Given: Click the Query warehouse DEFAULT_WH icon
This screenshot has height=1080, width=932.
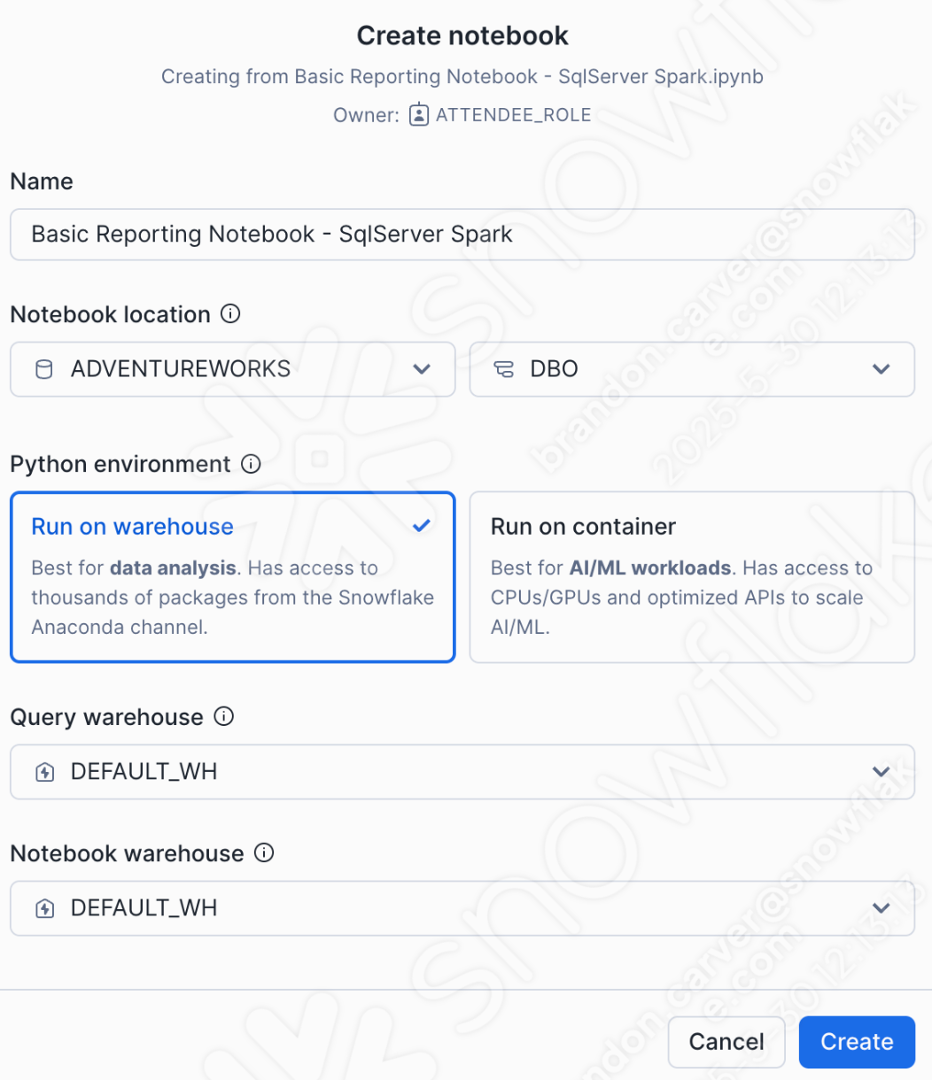Looking at the screenshot, I should (44, 772).
